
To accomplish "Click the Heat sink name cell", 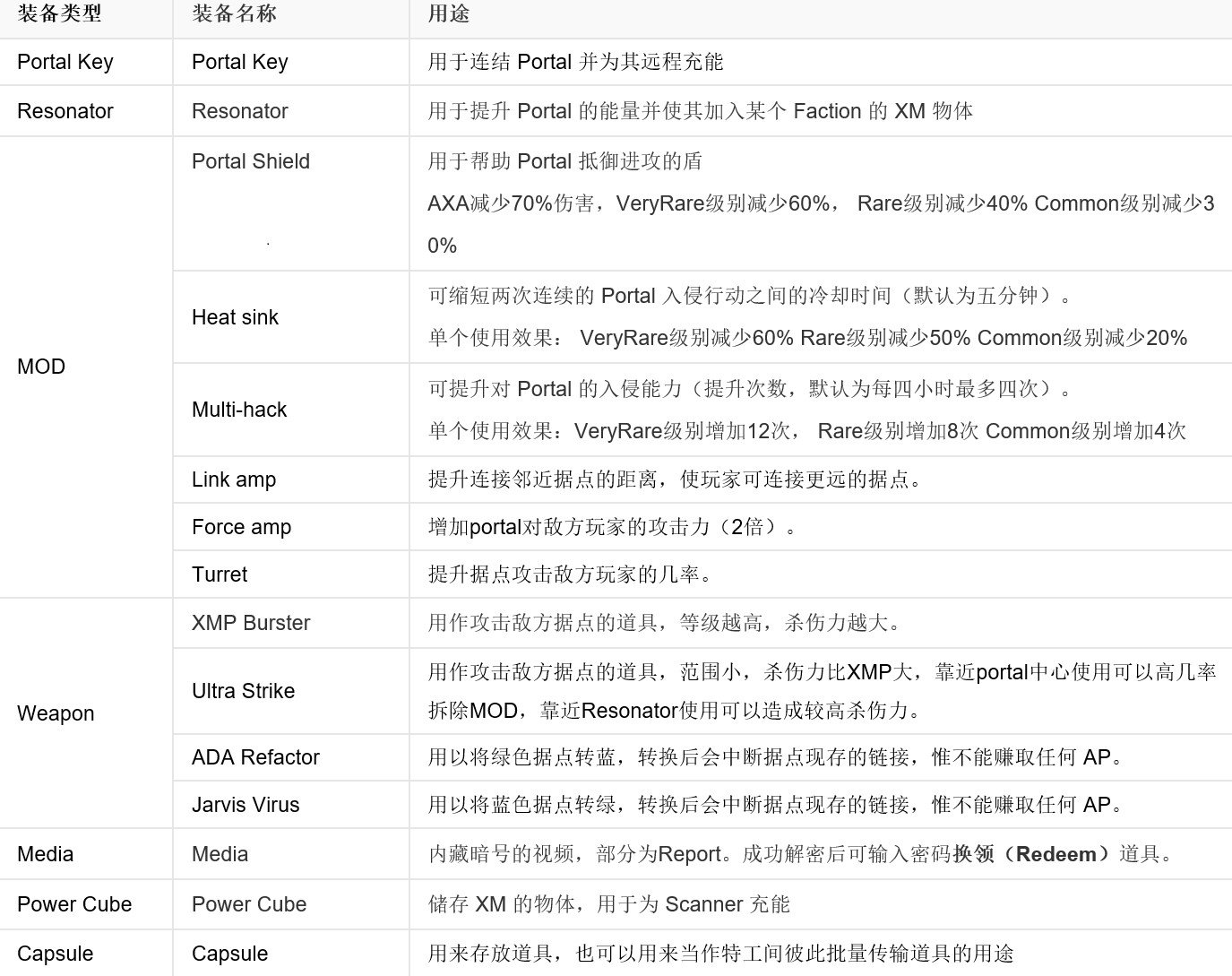I will [x=235, y=317].
